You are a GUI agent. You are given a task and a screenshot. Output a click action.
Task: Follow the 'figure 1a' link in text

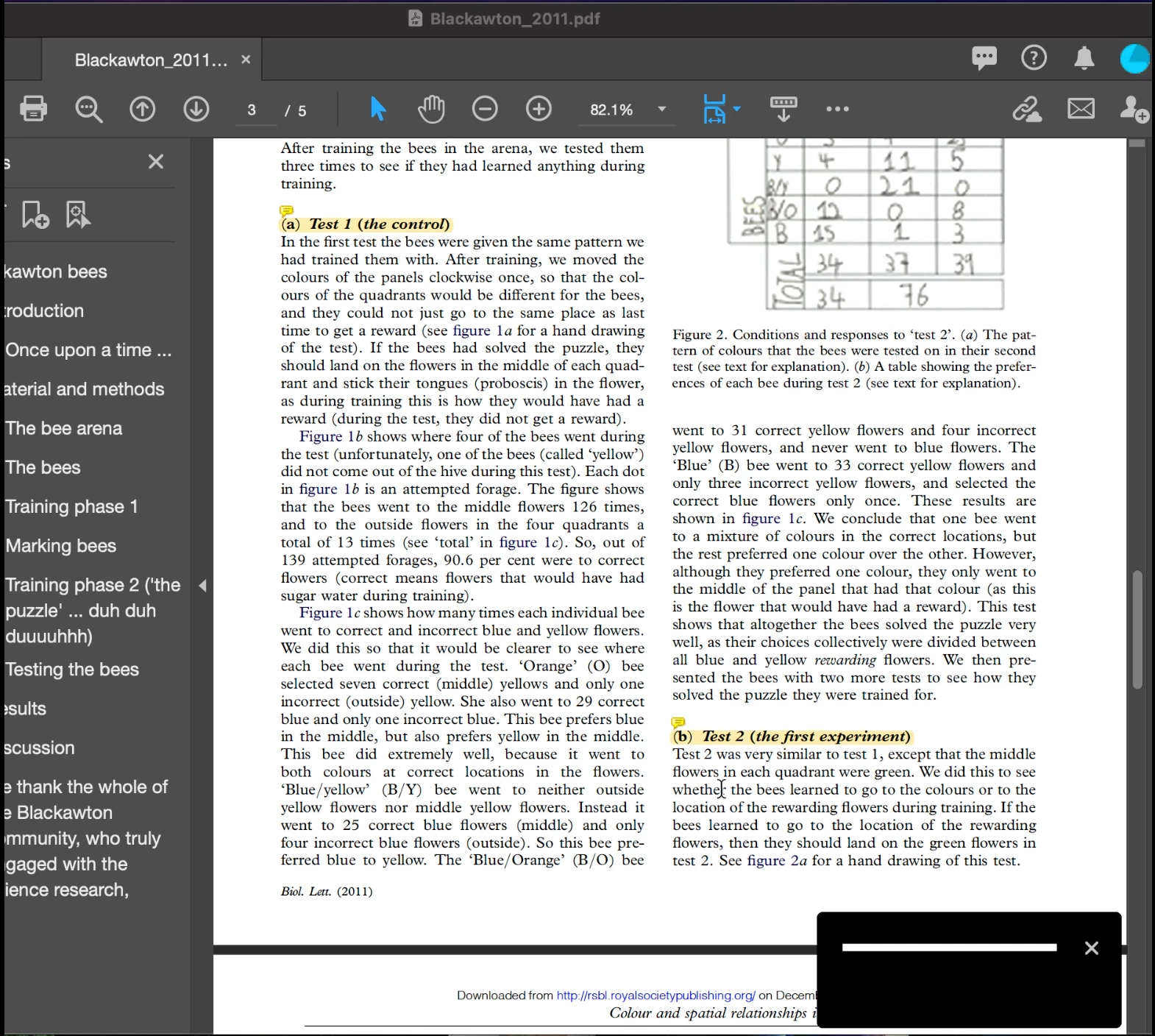pyautogui.click(x=483, y=330)
